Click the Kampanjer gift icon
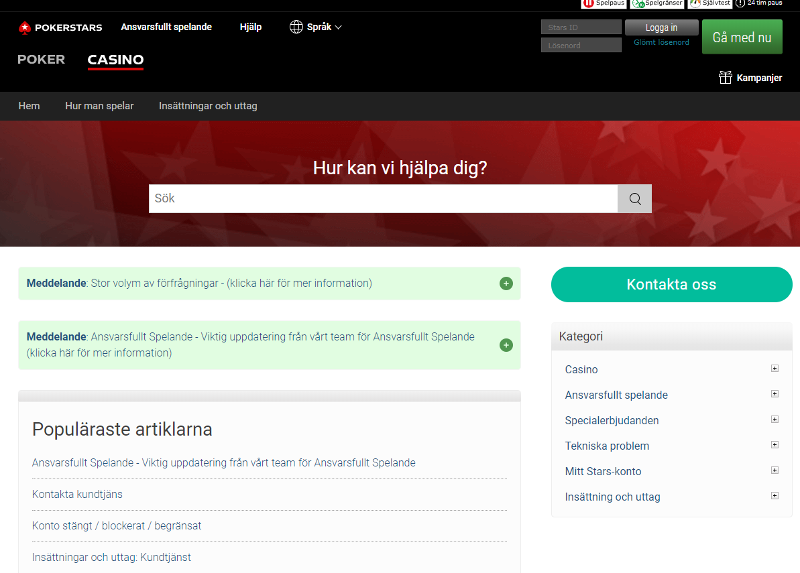Screen dimensions: 800x573 pos(725,78)
